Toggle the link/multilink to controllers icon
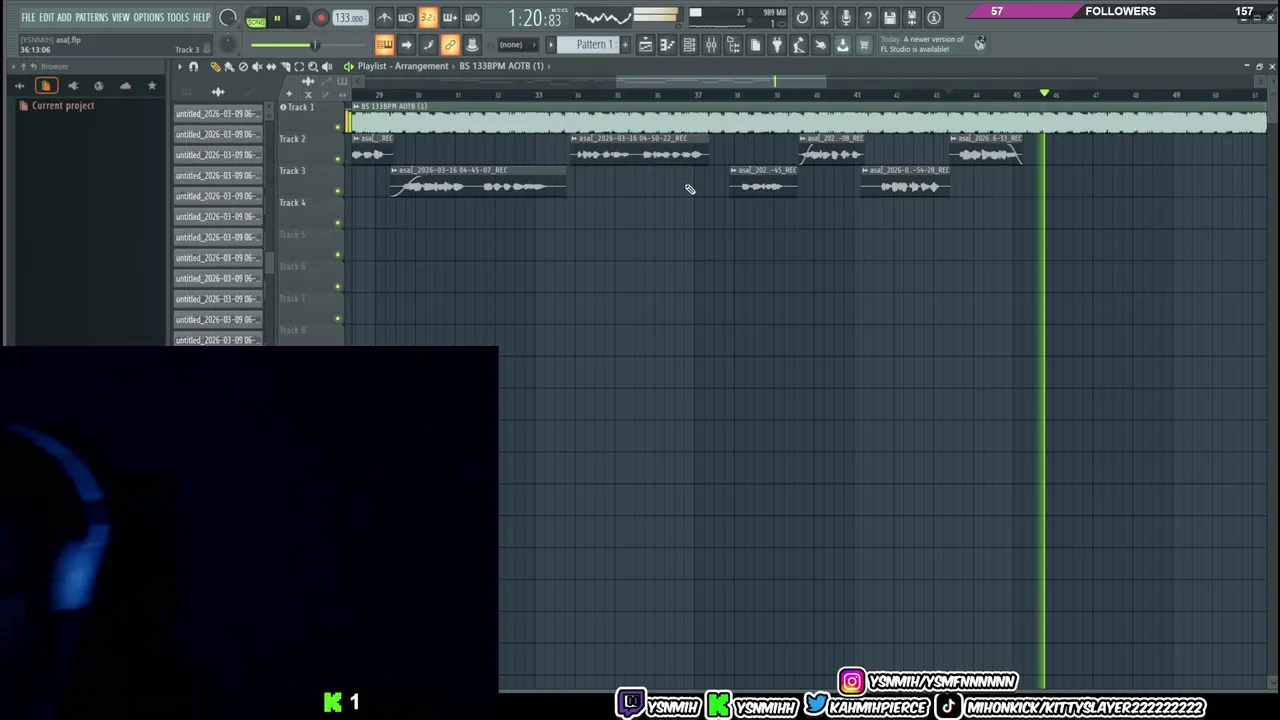The image size is (1280, 720). point(450,45)
